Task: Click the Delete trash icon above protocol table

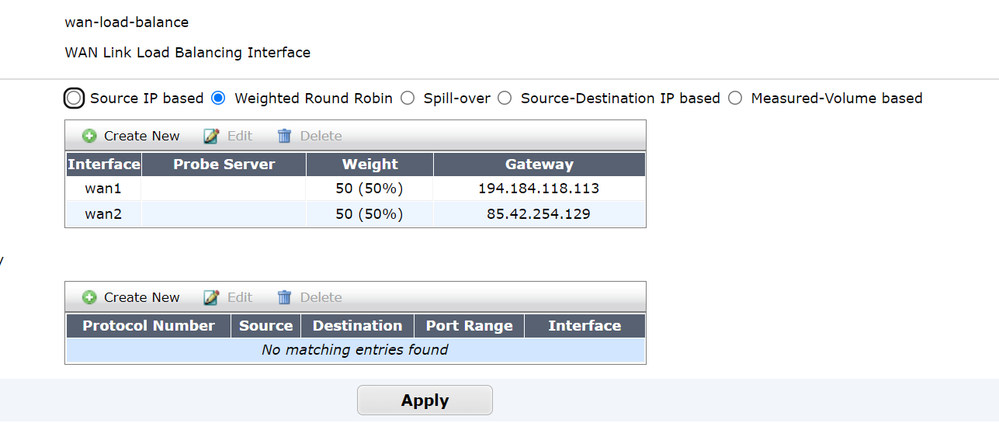Action: [284, 297]
